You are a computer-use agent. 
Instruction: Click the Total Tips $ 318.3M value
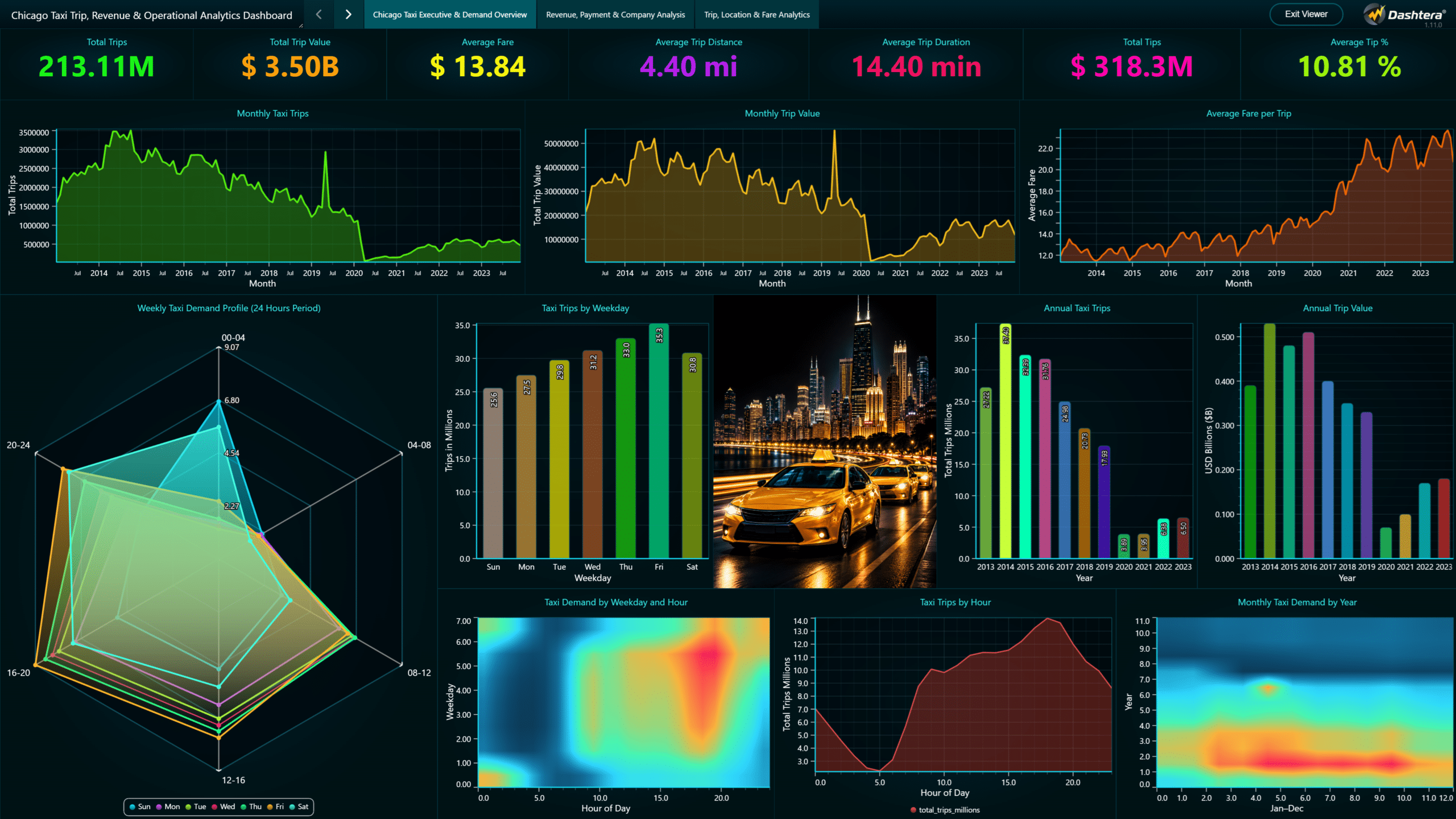[x=1131, y=67]
